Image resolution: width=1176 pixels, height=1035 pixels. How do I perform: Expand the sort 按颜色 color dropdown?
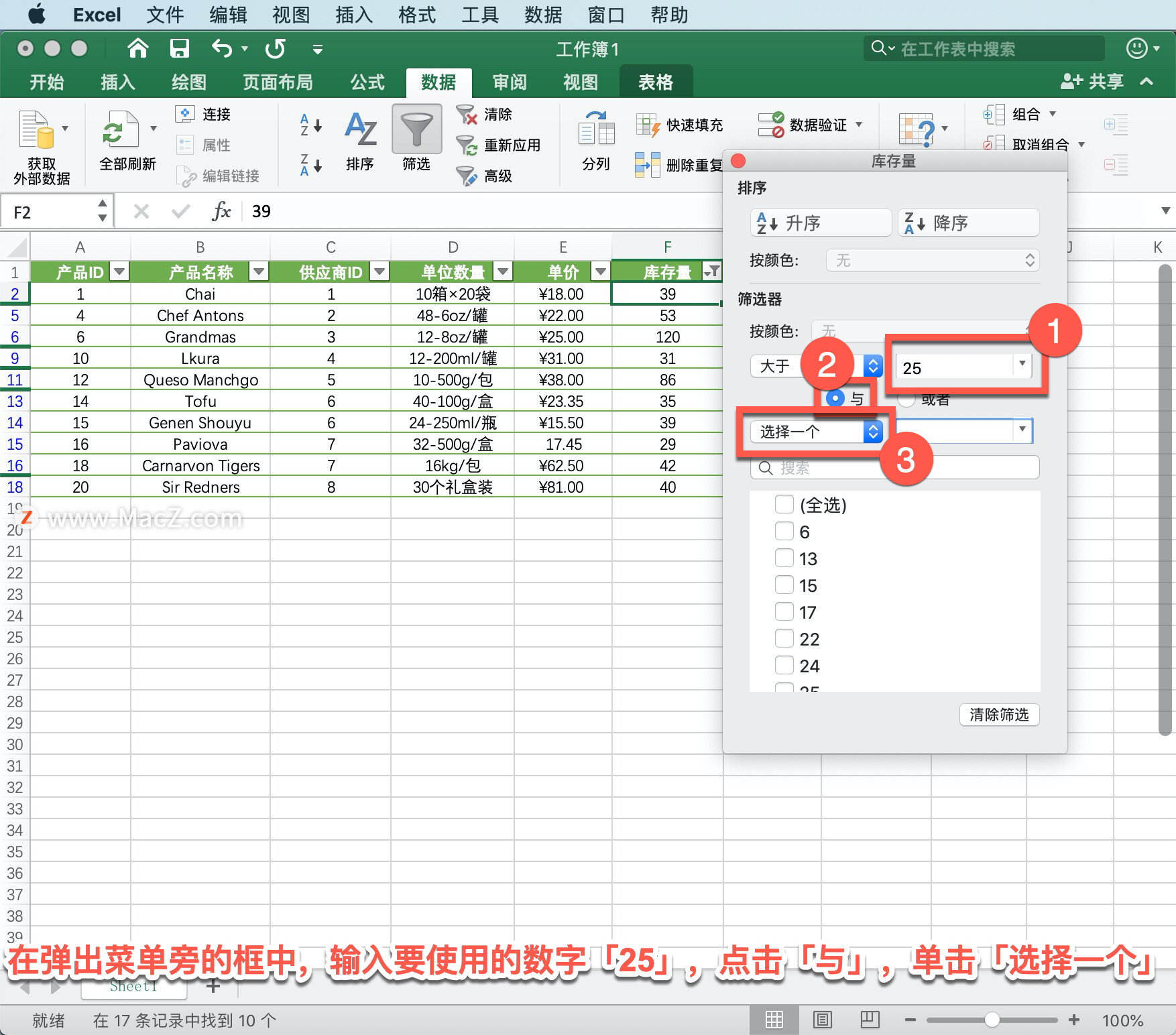tap(933, 260)
